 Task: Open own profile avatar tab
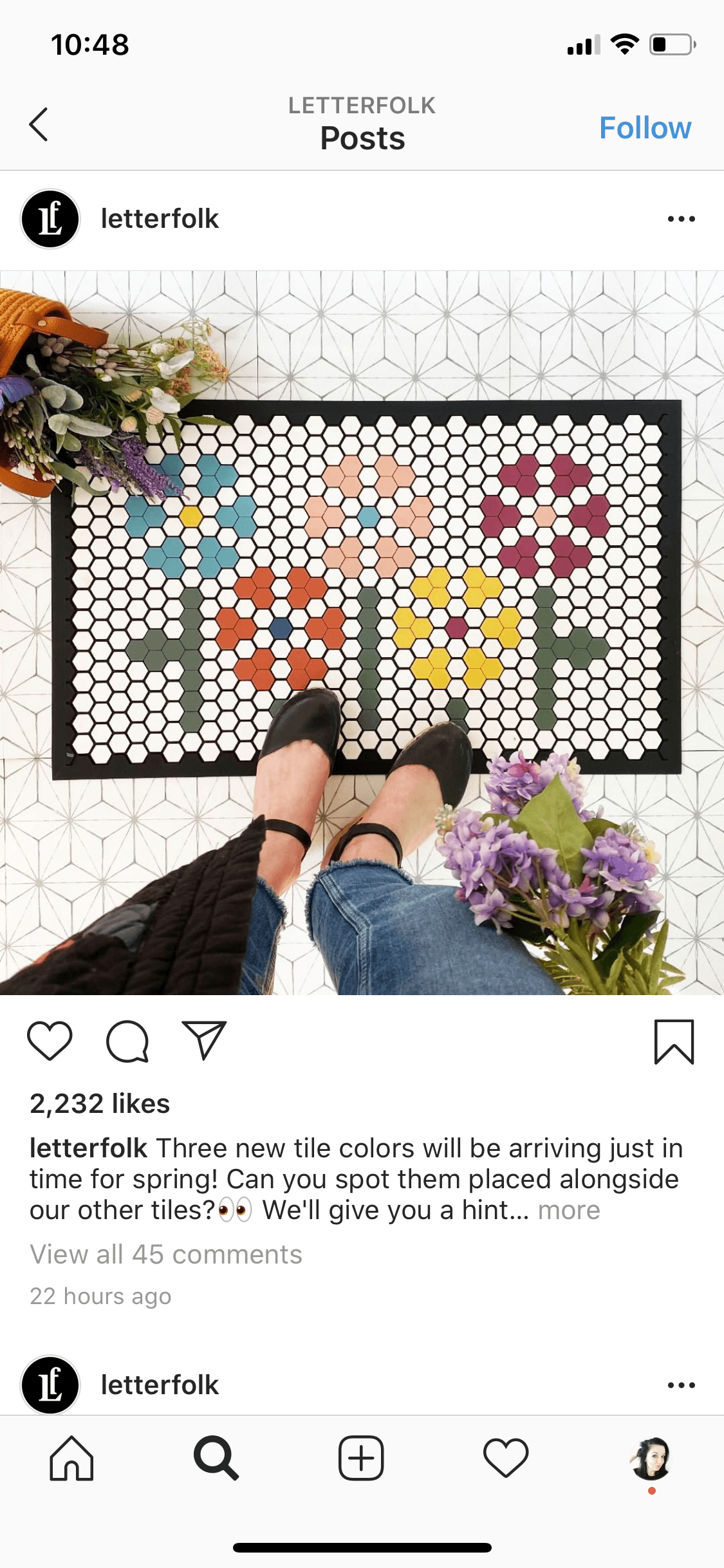651,1459
